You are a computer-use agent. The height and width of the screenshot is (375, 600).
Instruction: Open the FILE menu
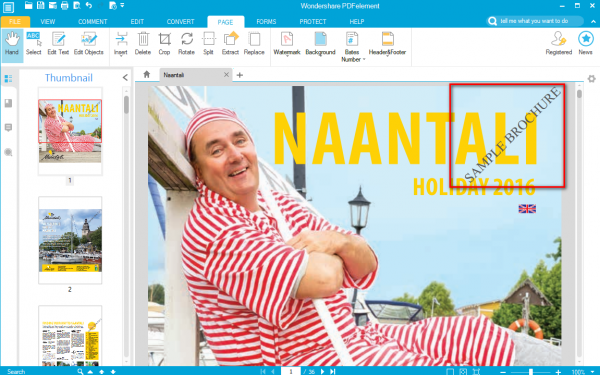point(15,21)
